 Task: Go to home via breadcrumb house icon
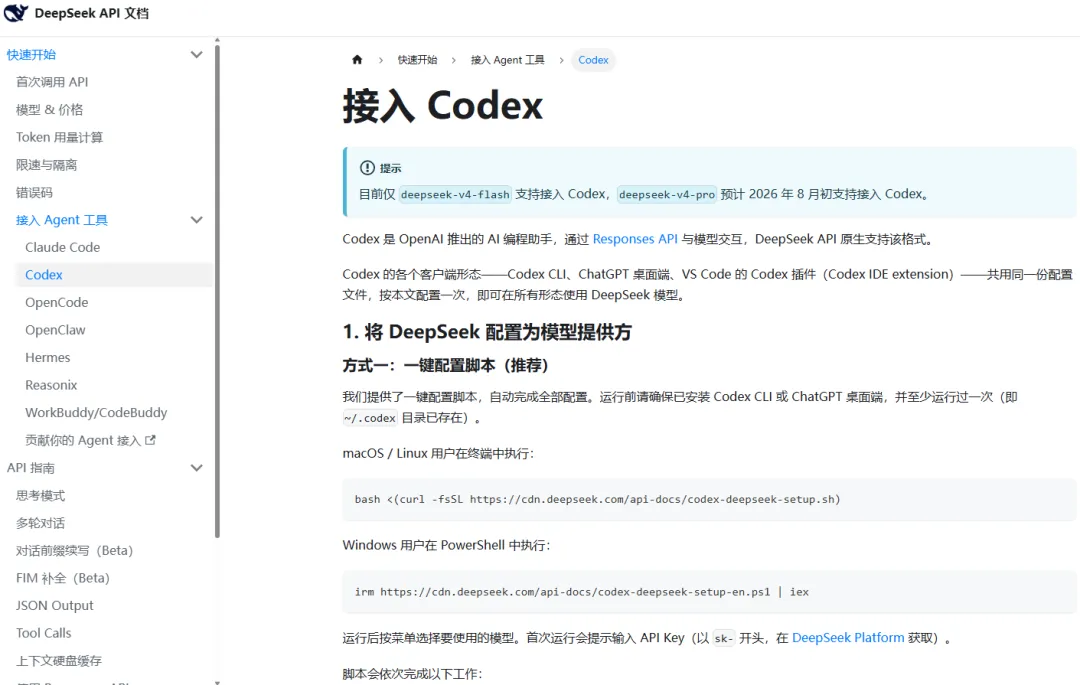[x=357, y=60]
